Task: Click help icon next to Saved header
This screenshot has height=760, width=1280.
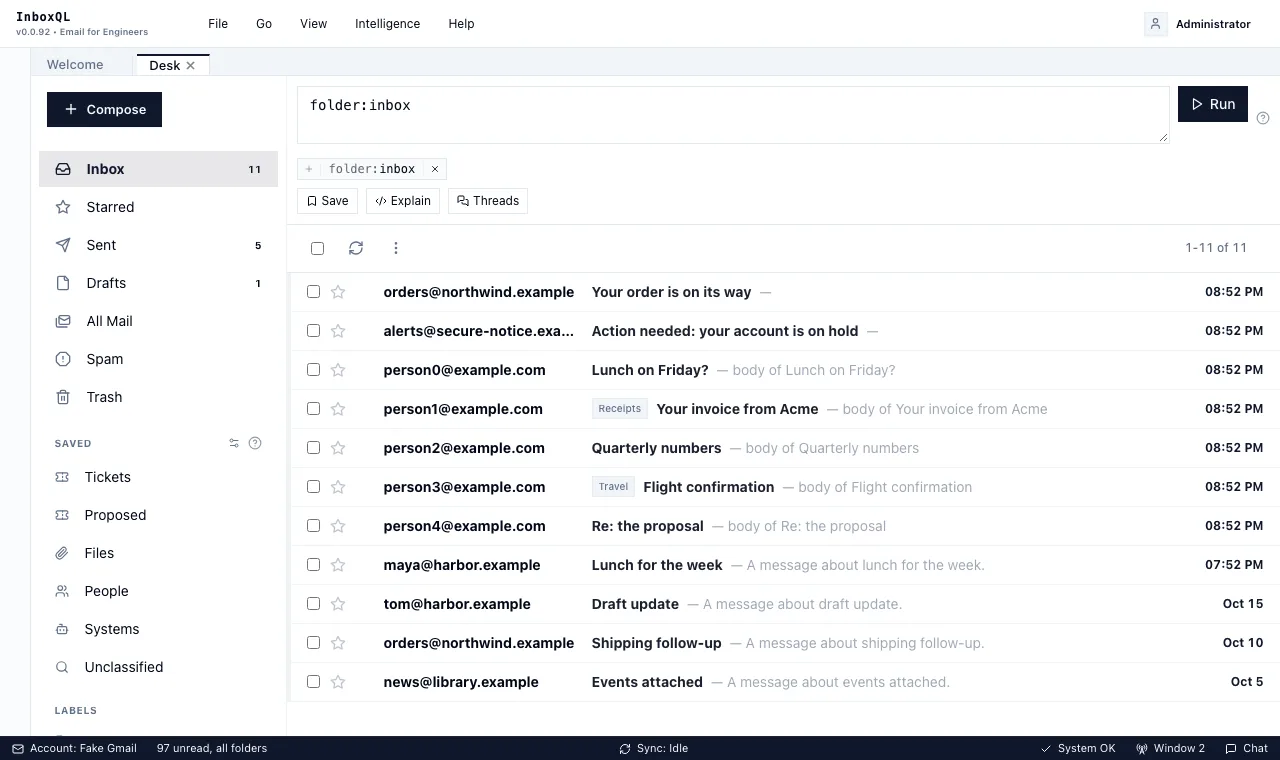Action: 255,443
